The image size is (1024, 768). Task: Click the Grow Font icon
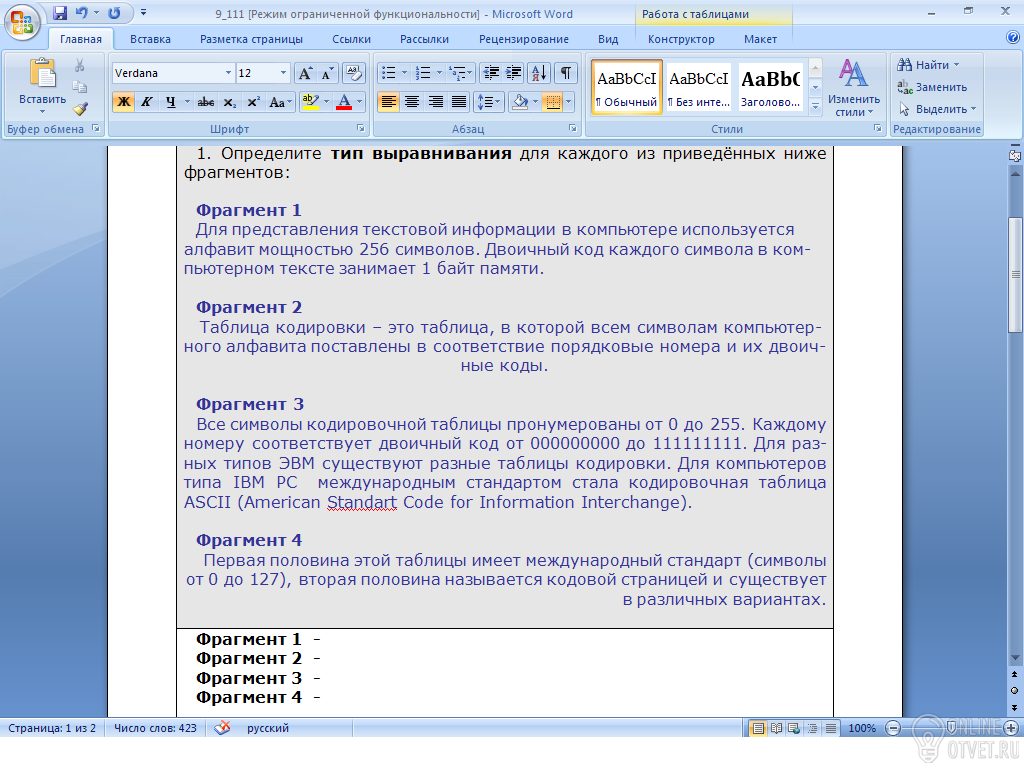click(306, 73)
